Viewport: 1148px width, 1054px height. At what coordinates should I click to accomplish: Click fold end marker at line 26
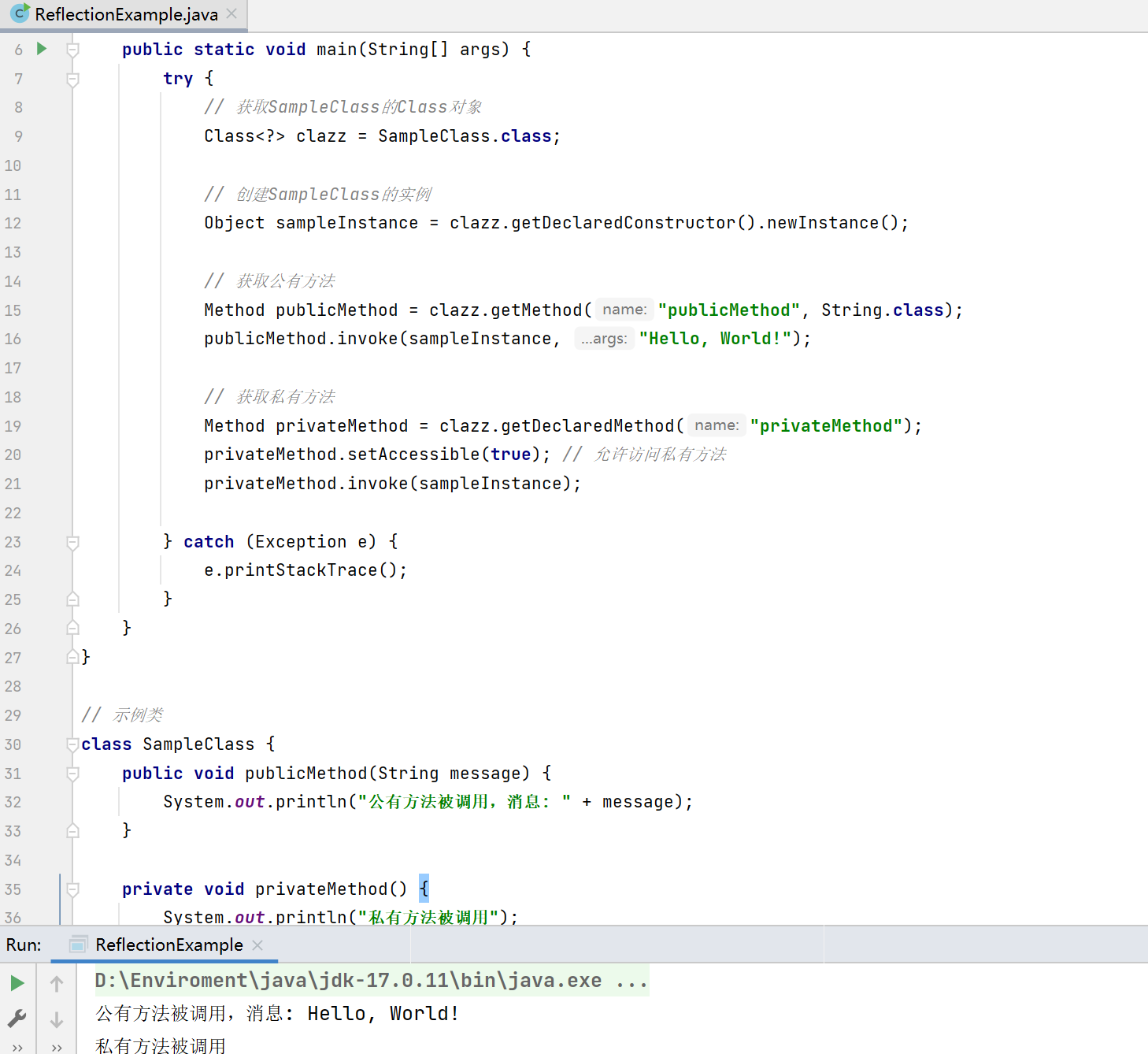72,628
